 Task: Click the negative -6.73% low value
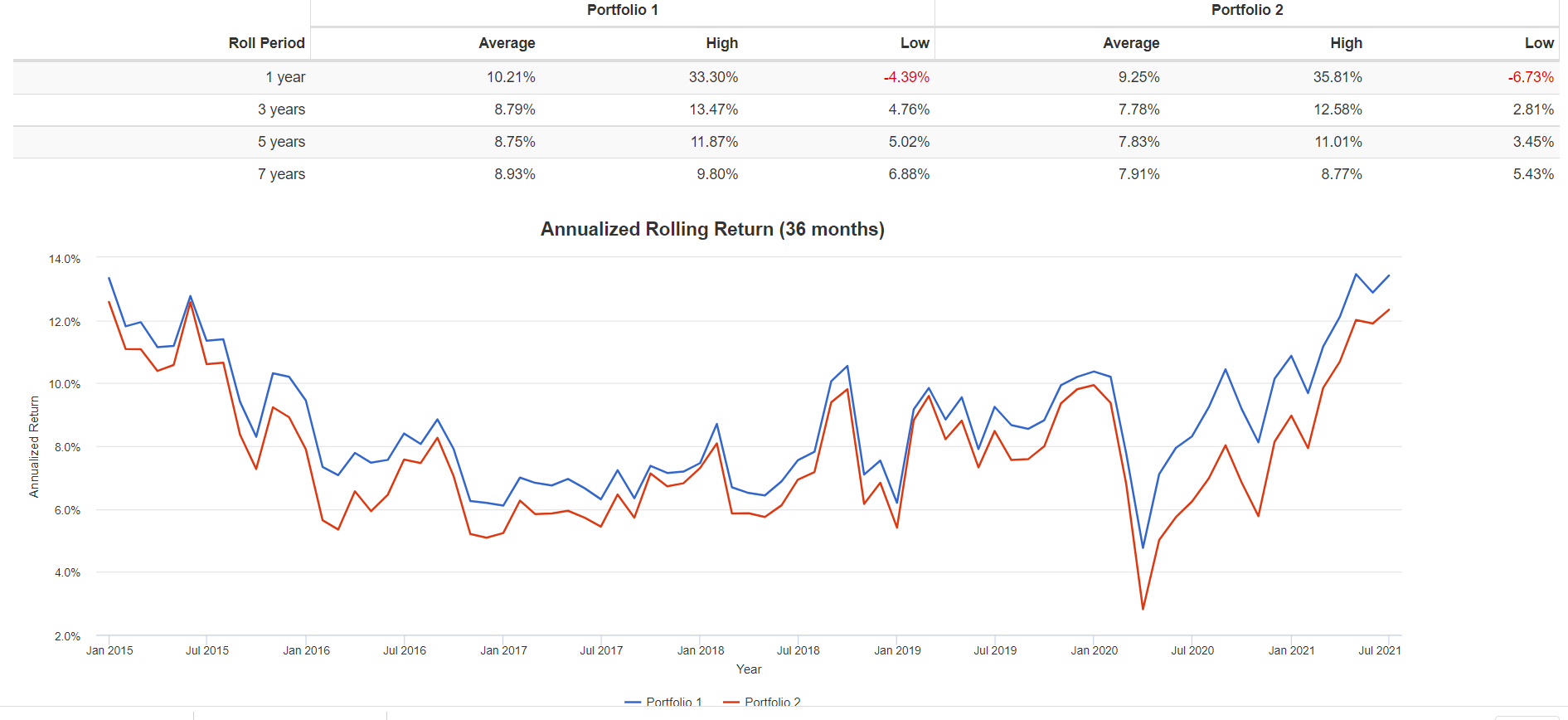(1530, 77)
